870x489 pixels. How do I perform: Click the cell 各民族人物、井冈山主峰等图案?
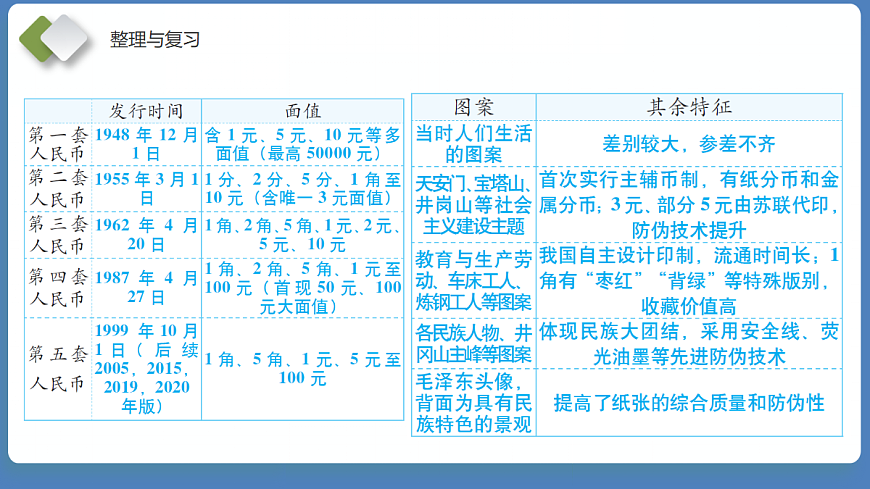474,344
